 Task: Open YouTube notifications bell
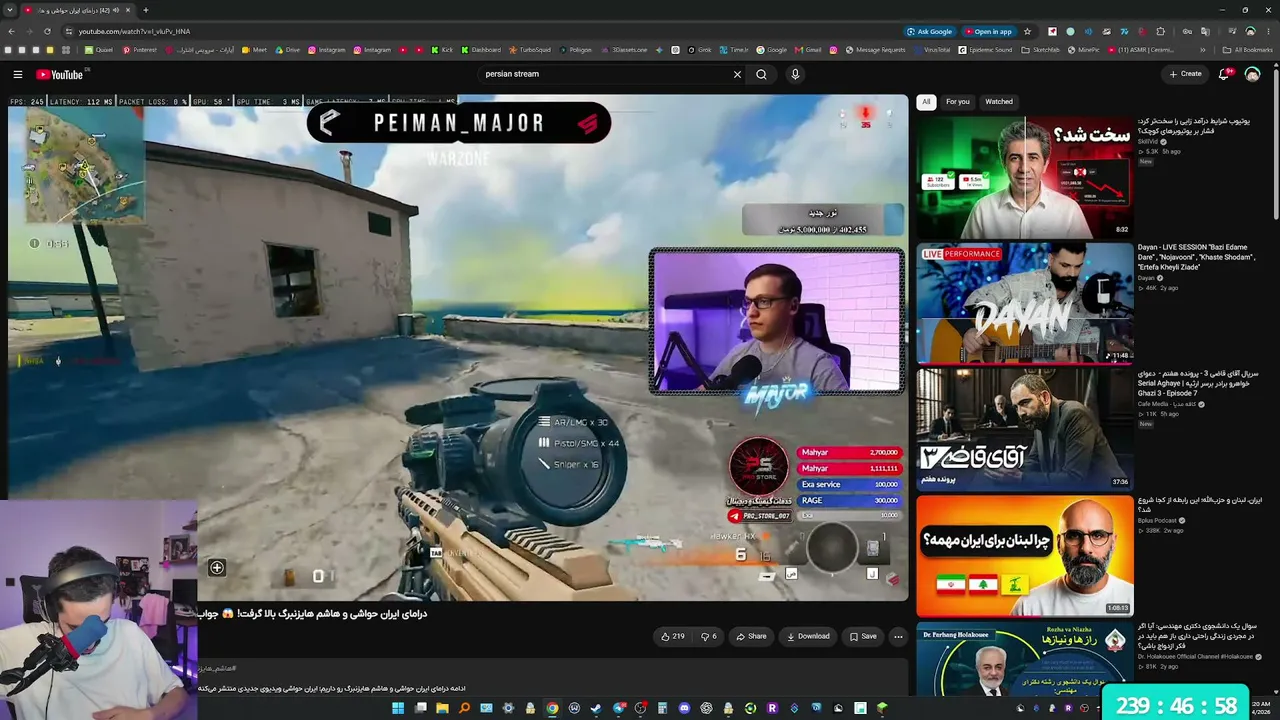coord(1224,74)
